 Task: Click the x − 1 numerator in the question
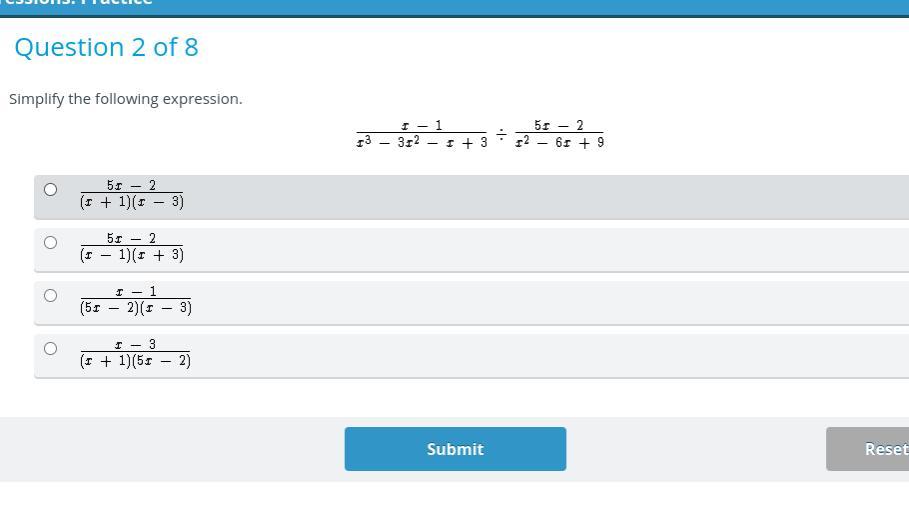(x=422, y=125)
